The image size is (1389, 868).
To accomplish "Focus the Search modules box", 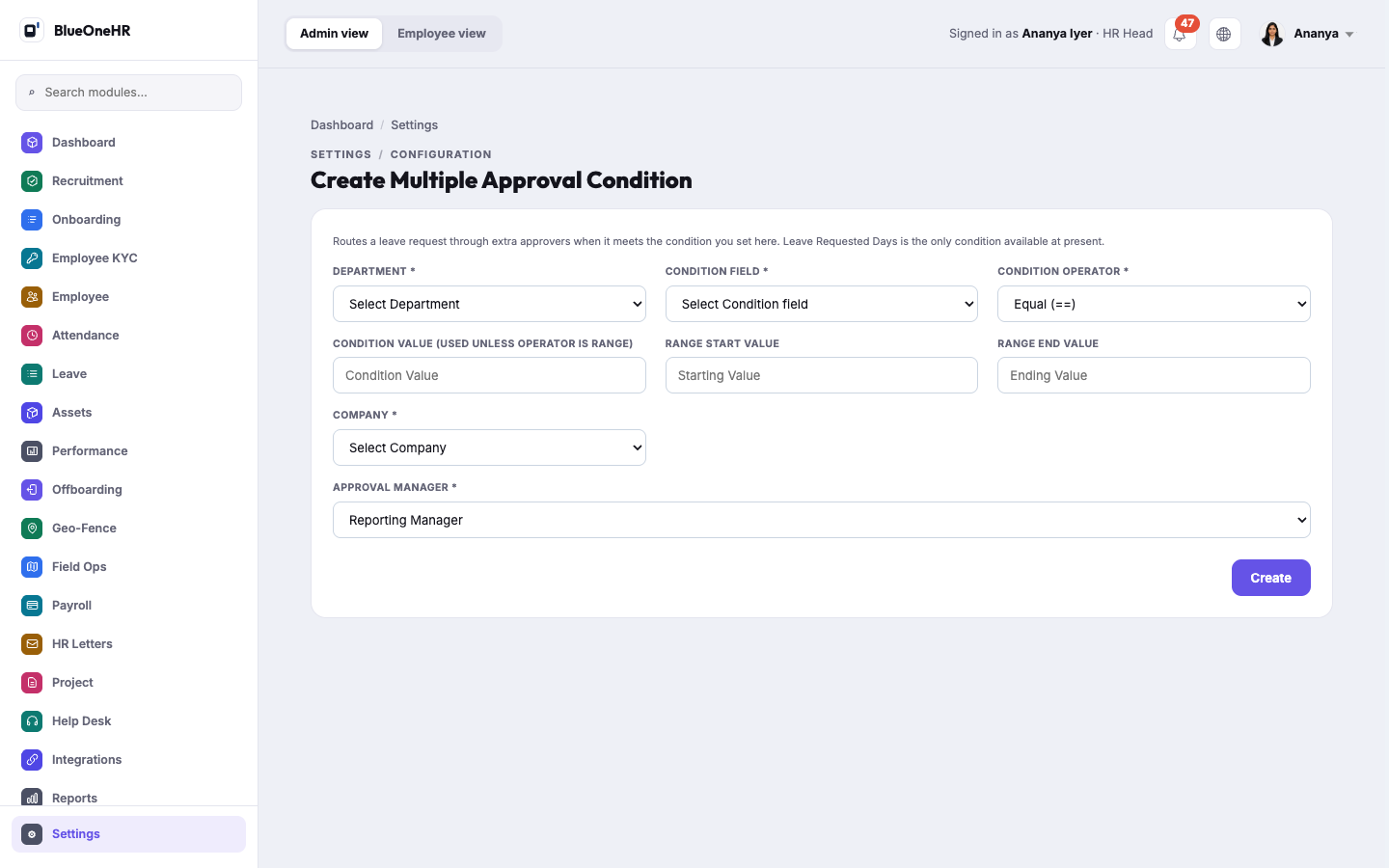I will pos(128,93).
